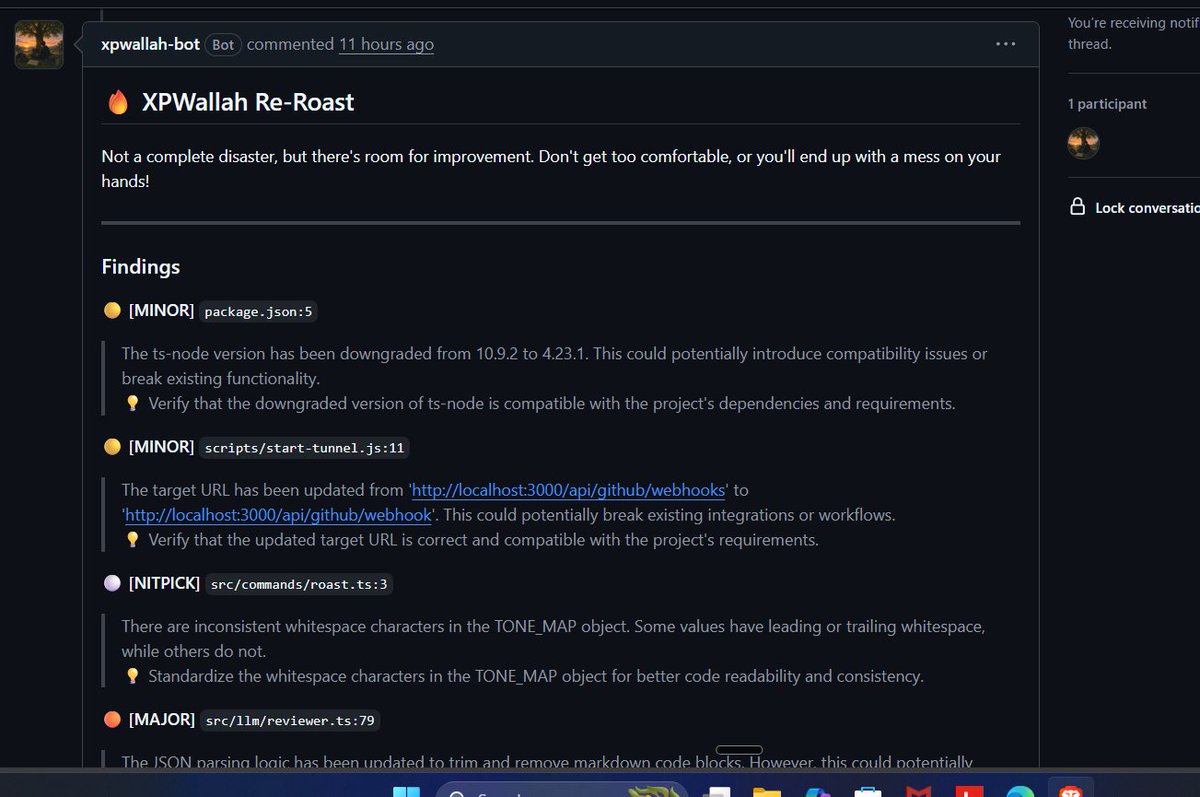
Task: Open the localhost:3000/api/github/webhooks link
Action: click(x=568, y=490)
